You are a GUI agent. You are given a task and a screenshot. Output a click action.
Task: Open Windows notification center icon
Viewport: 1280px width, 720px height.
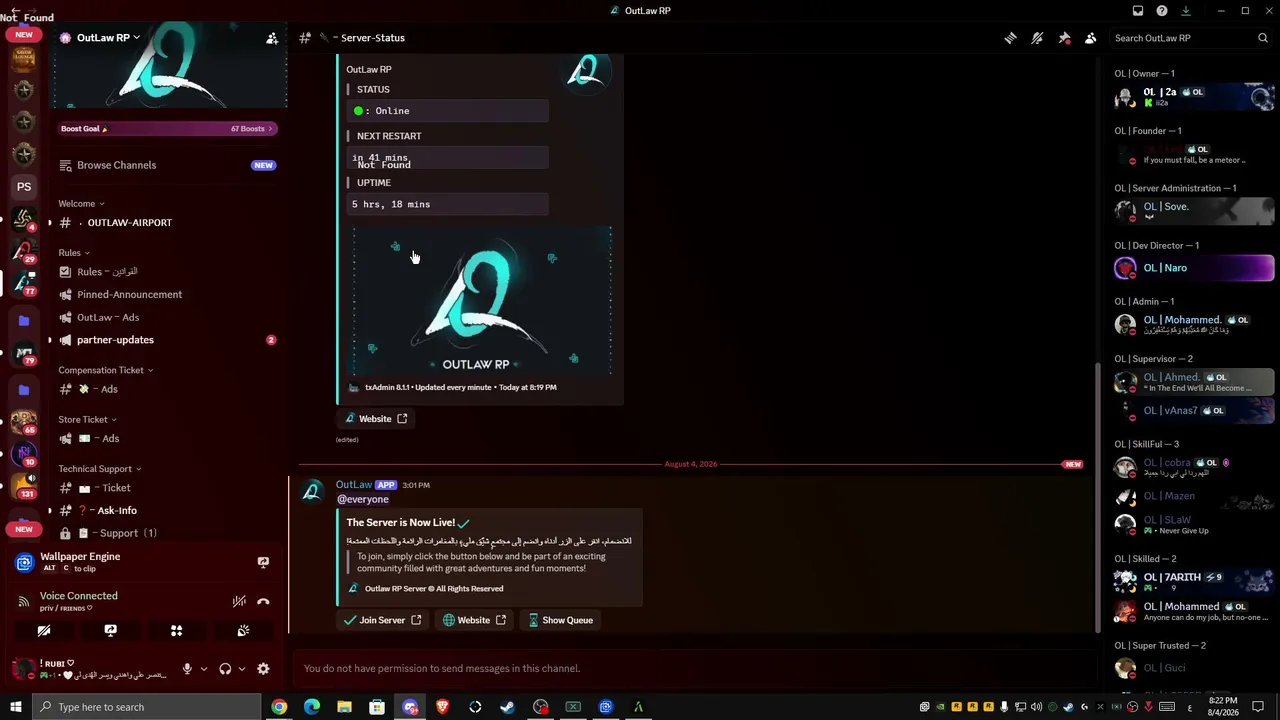(1258, 707)
